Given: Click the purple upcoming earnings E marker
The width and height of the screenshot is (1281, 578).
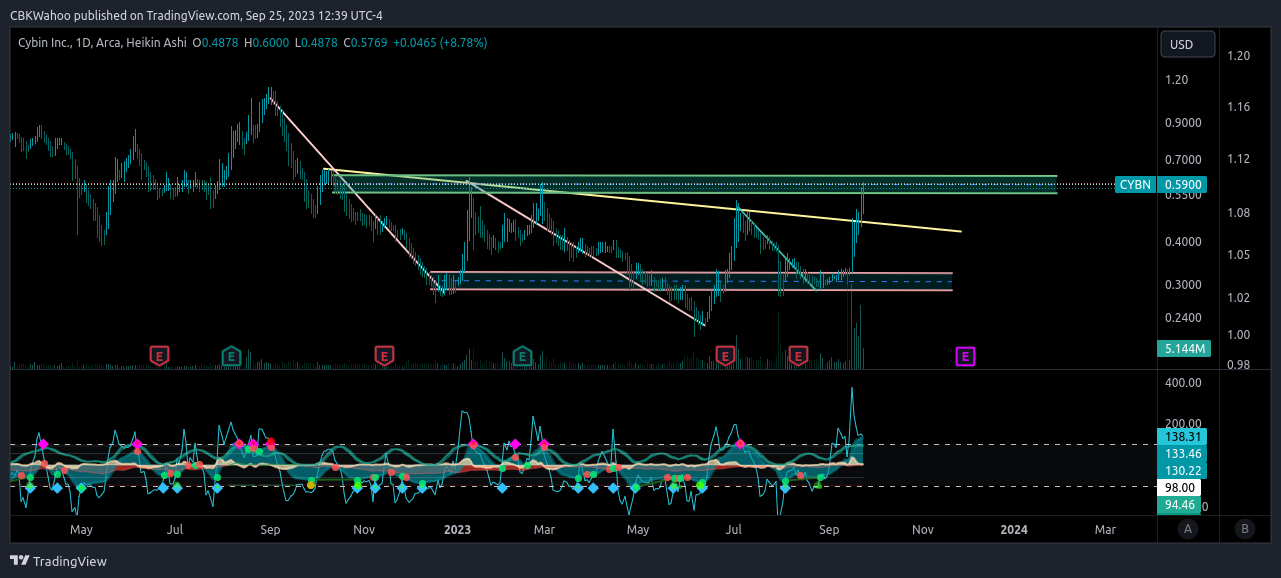Looking at the screenshot, I should tap(965, 355).
